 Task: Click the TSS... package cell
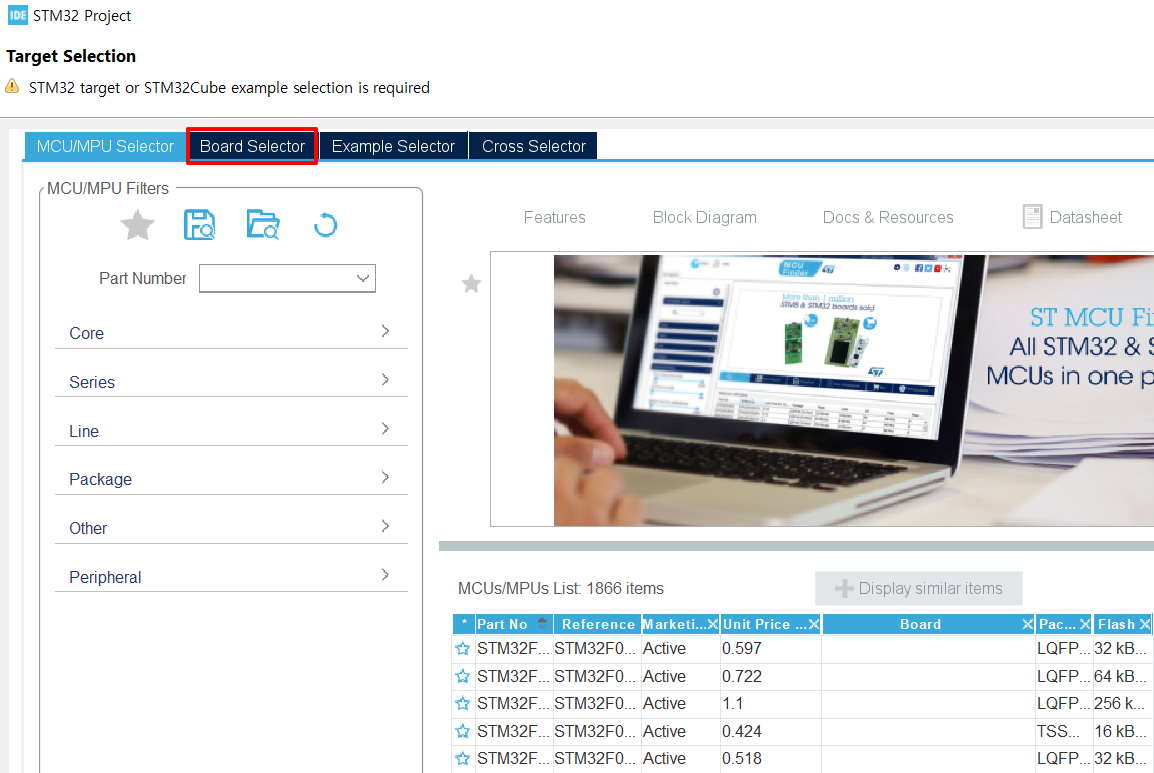(x=1063, y=731)
